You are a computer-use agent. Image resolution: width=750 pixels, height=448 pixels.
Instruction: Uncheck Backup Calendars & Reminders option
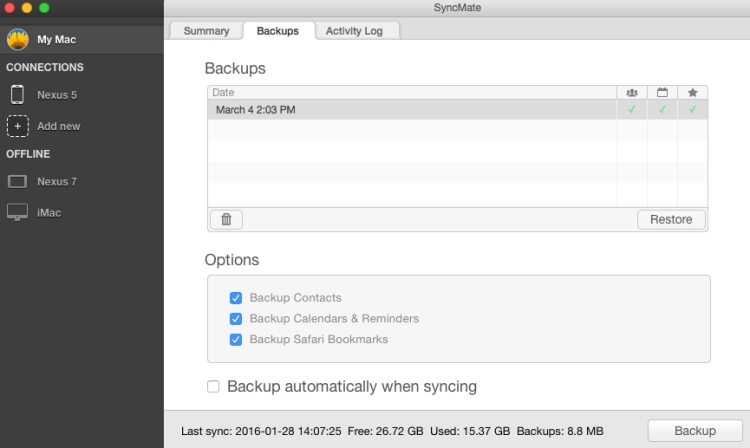[236, 318]
